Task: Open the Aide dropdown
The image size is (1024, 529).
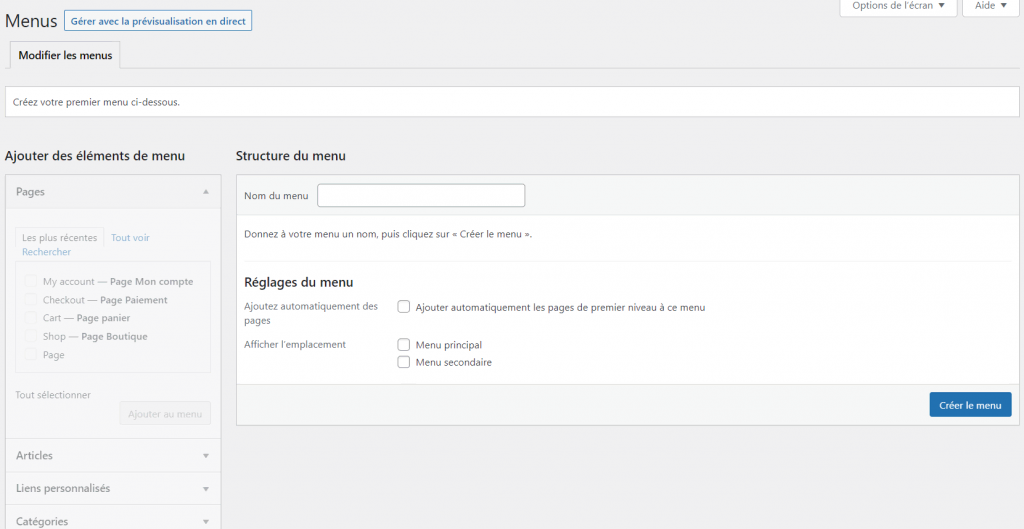Action: coord(990,6)
